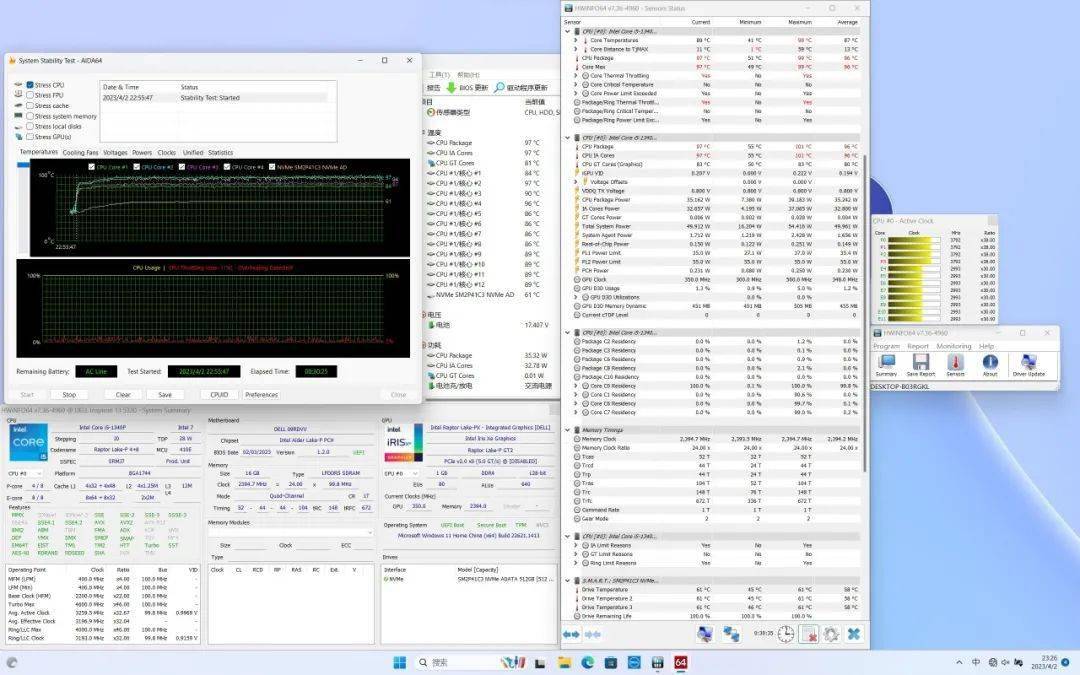Image resolution: width=1080 pixels, height=675 pixels.
Task: Click the Clear button in AIDA64
Action: click(x=123, y=395)
